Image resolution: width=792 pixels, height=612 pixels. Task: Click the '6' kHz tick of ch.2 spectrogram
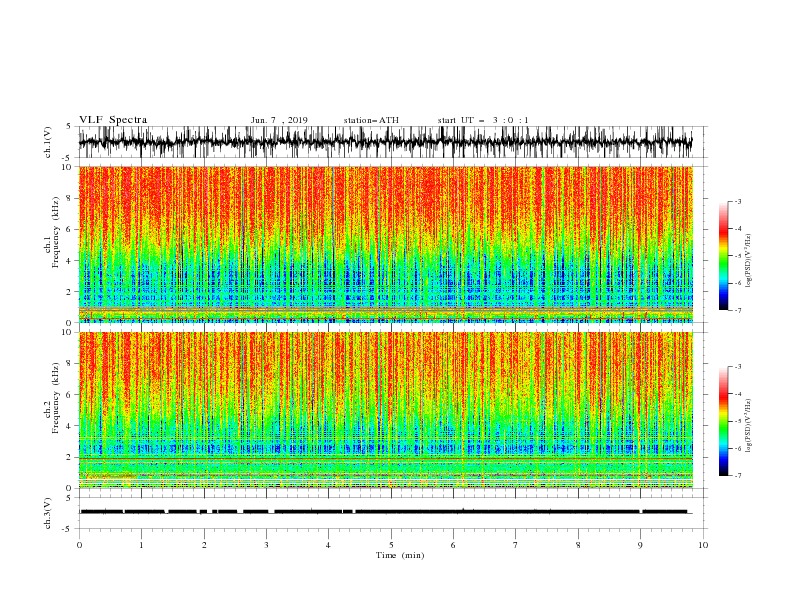69,394
